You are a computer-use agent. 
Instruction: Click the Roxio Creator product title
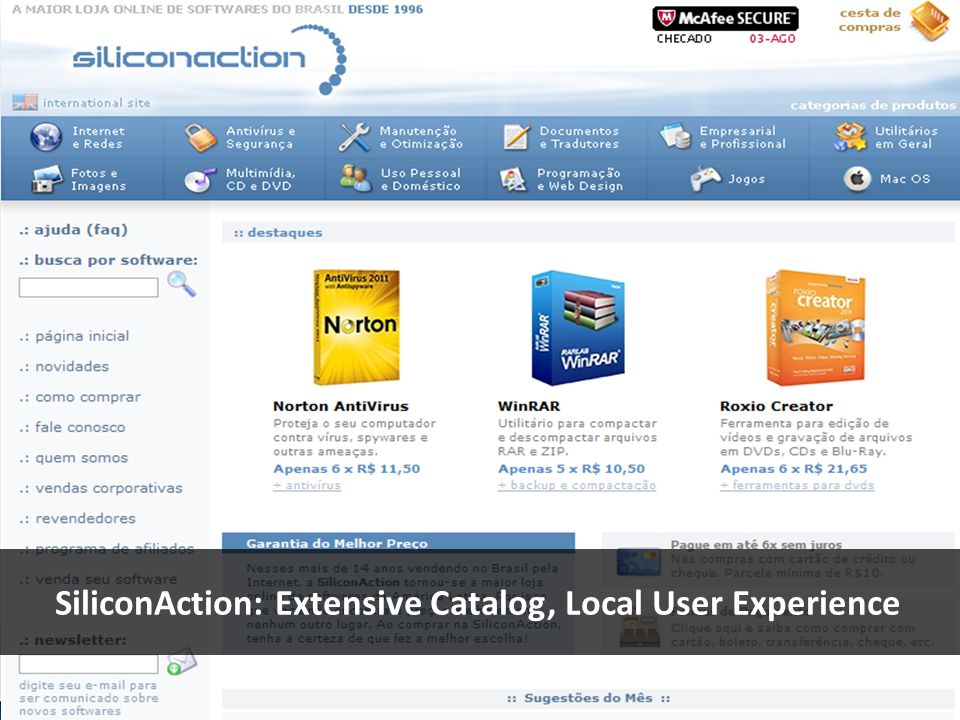tap(776, 406)
